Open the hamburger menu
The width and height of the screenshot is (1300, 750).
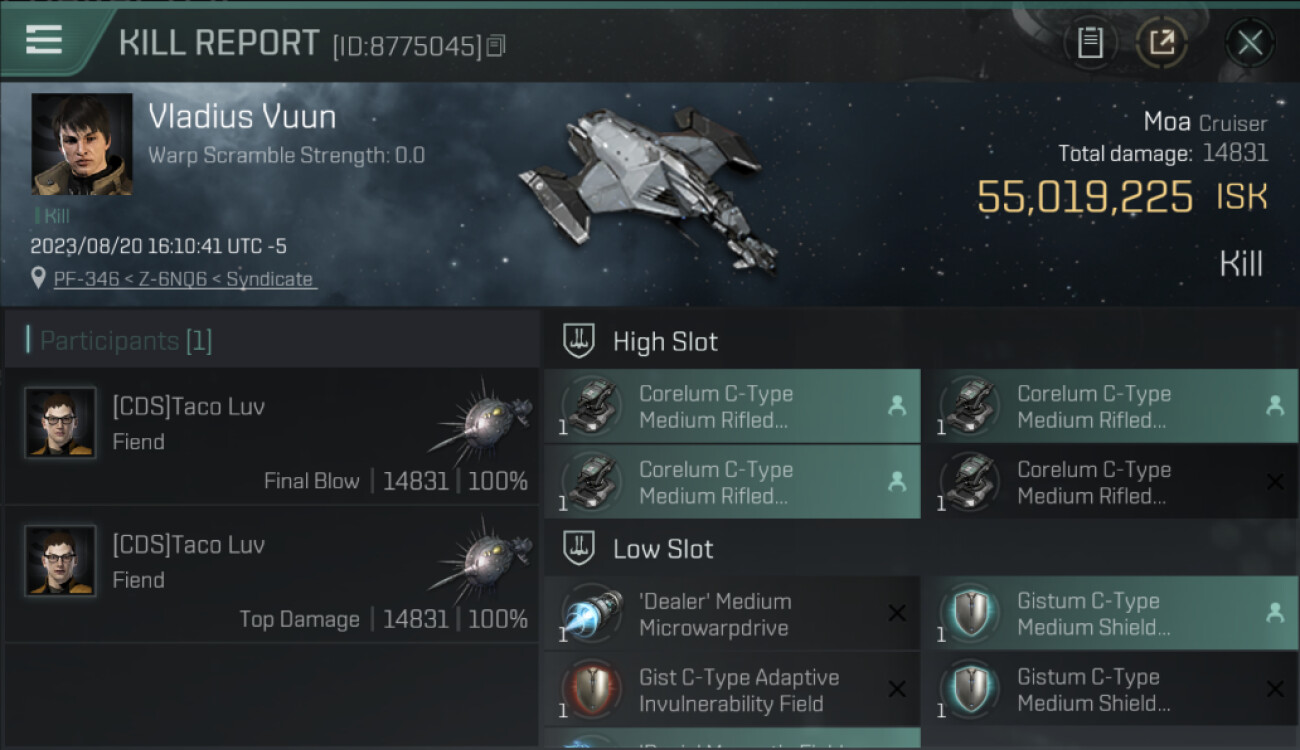[x=44, y=40]
